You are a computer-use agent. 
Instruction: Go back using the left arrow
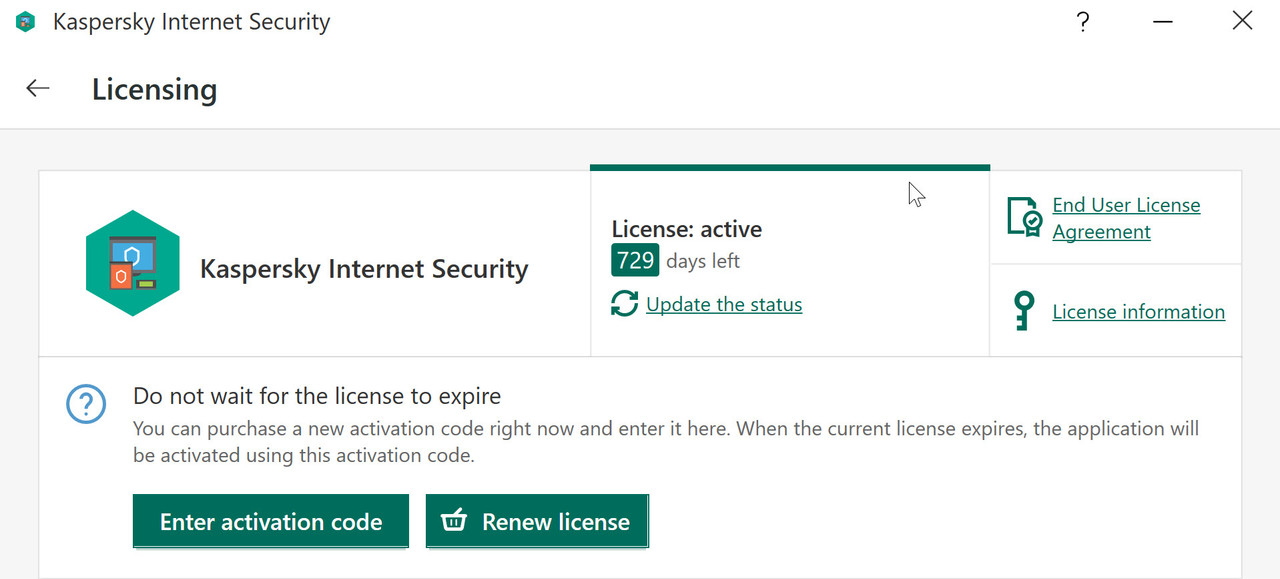click(x=38, y=88)
